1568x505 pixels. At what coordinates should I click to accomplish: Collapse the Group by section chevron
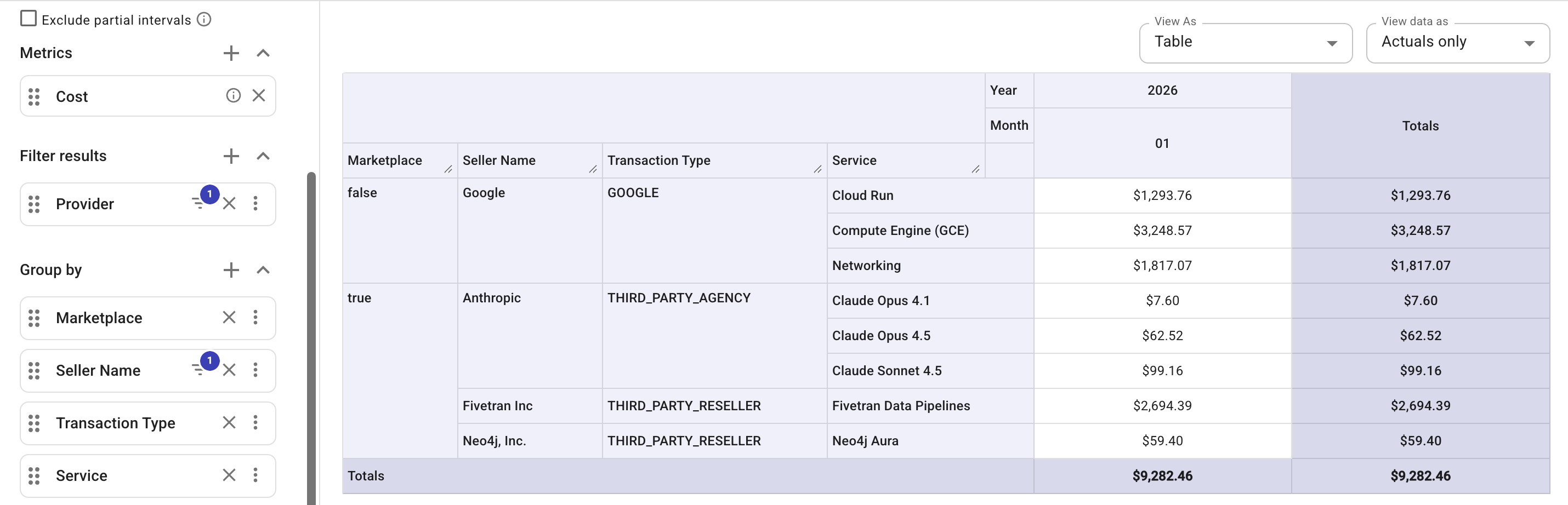pos(263,269)
